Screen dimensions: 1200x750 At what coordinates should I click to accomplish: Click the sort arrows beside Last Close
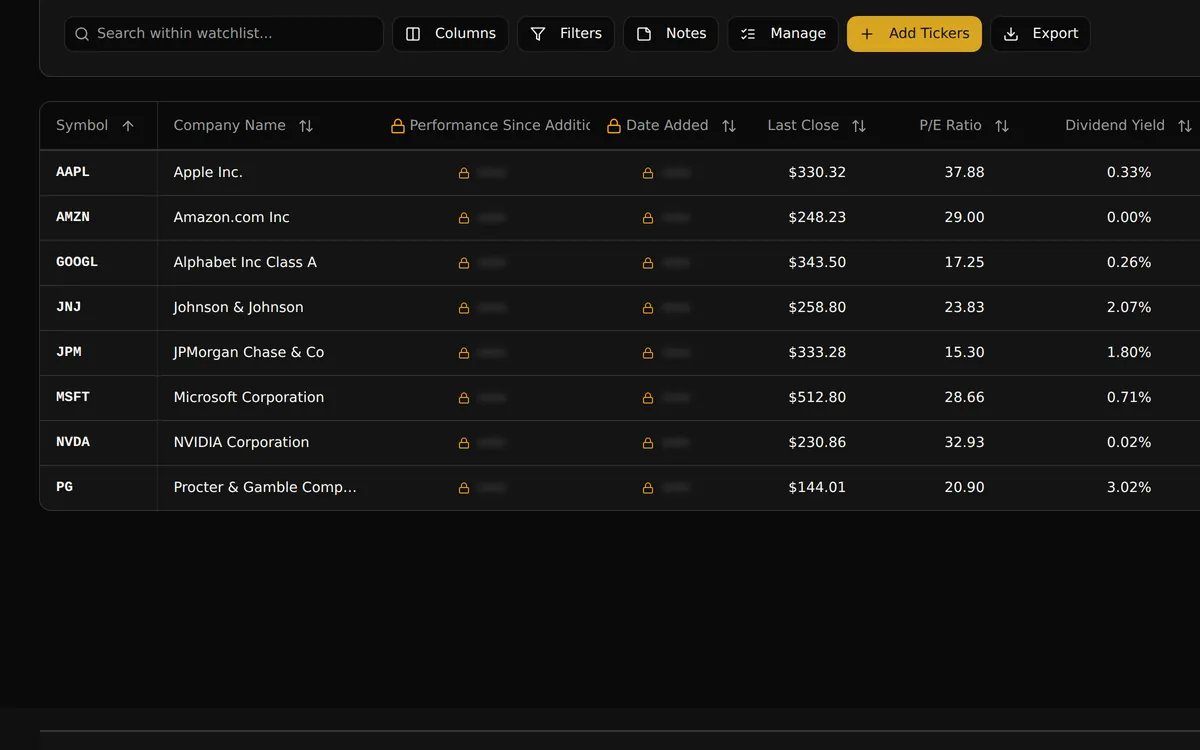[x=859, y=126]
